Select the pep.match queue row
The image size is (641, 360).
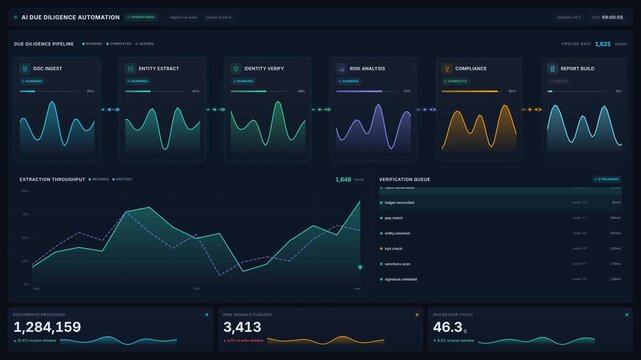pos(500,218)
